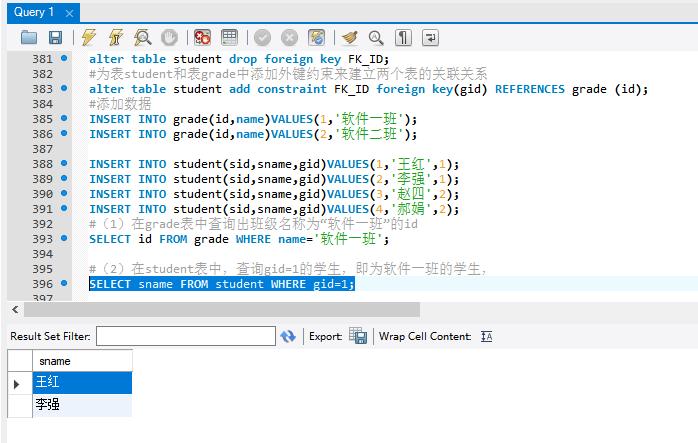Click highlighted SELECT sname line 396

click(x=222, y=284)
